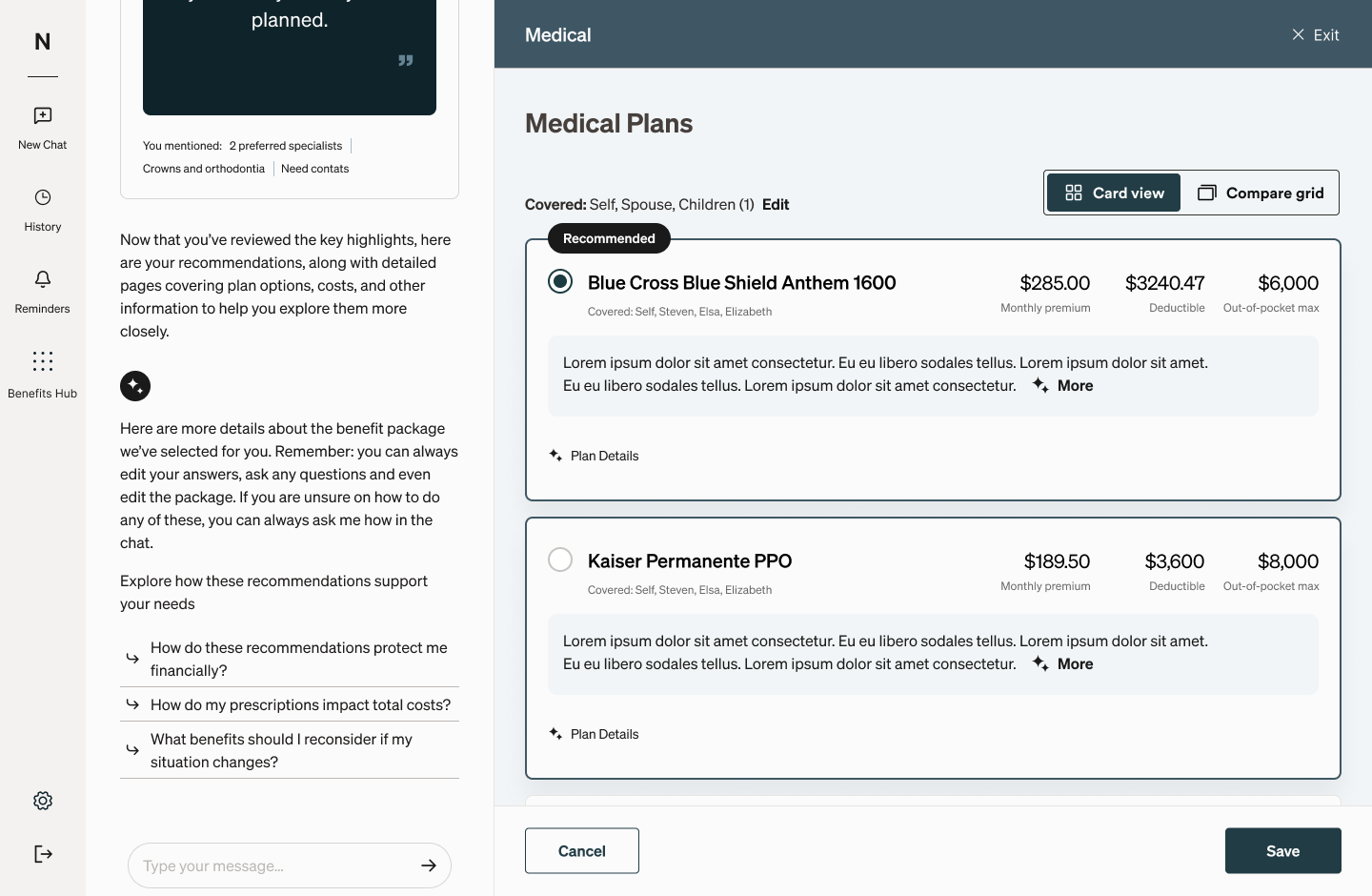Click the AI sparkle avatar in chat
1372x896 pixels.
click(x=135, y=386)
